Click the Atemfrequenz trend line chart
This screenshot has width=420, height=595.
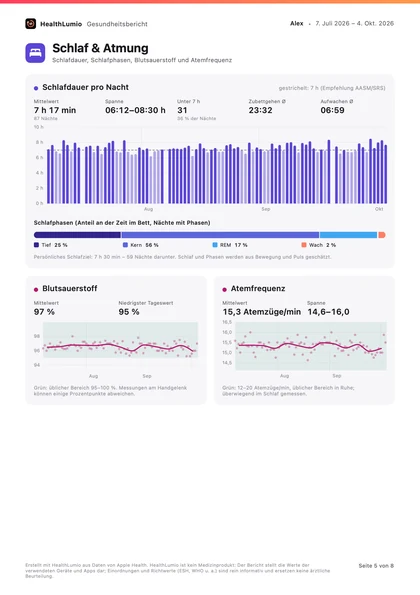point(311,346)
